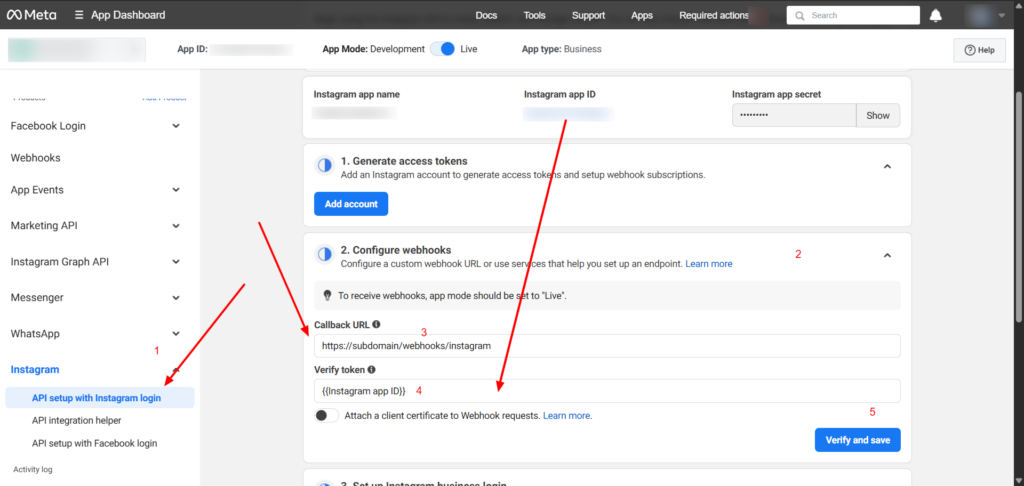Click the info icon beside Callback URL
The image size is (1024, 486).
376,324
